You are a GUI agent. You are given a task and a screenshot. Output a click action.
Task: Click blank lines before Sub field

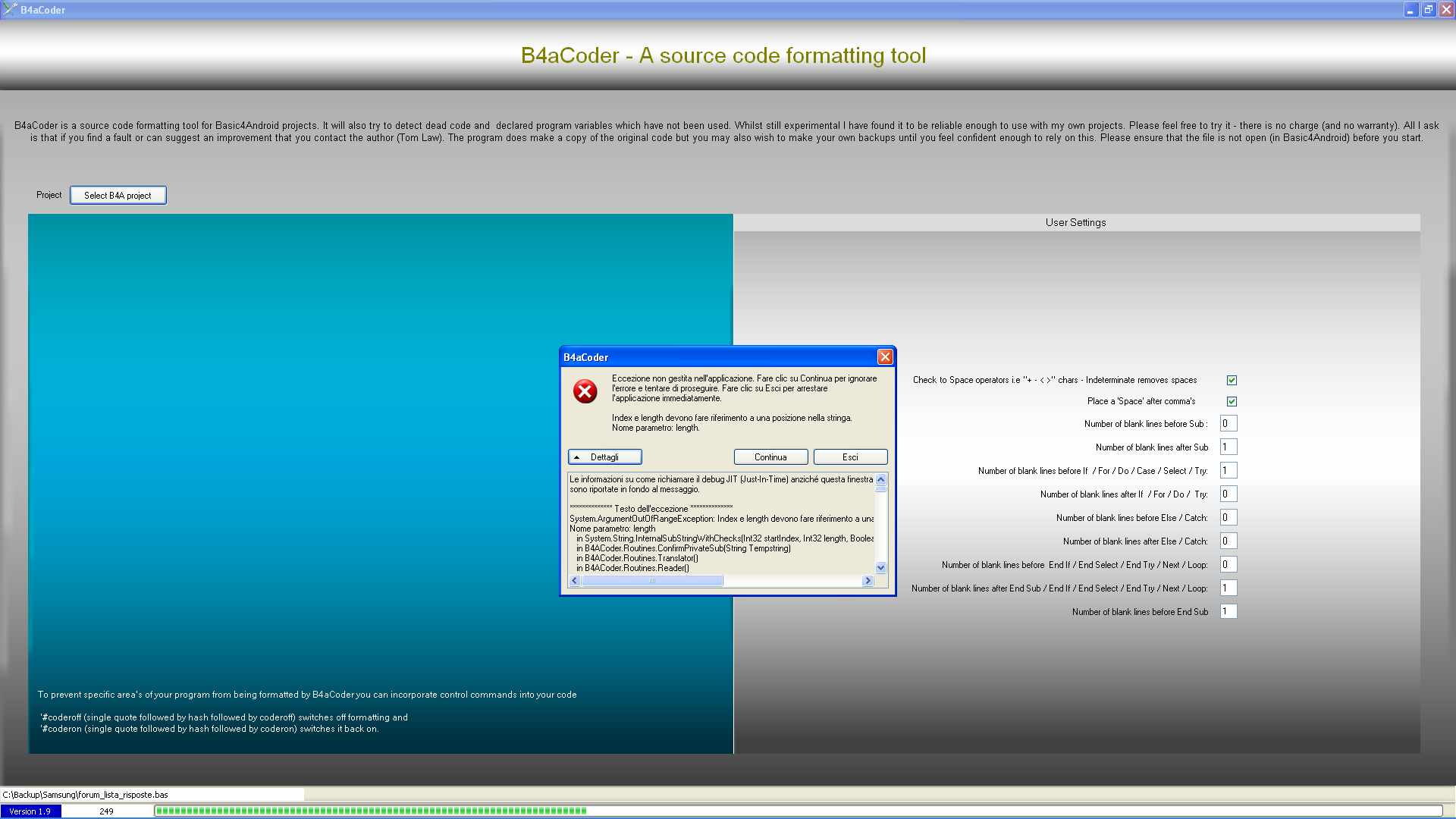[1228, 424]
